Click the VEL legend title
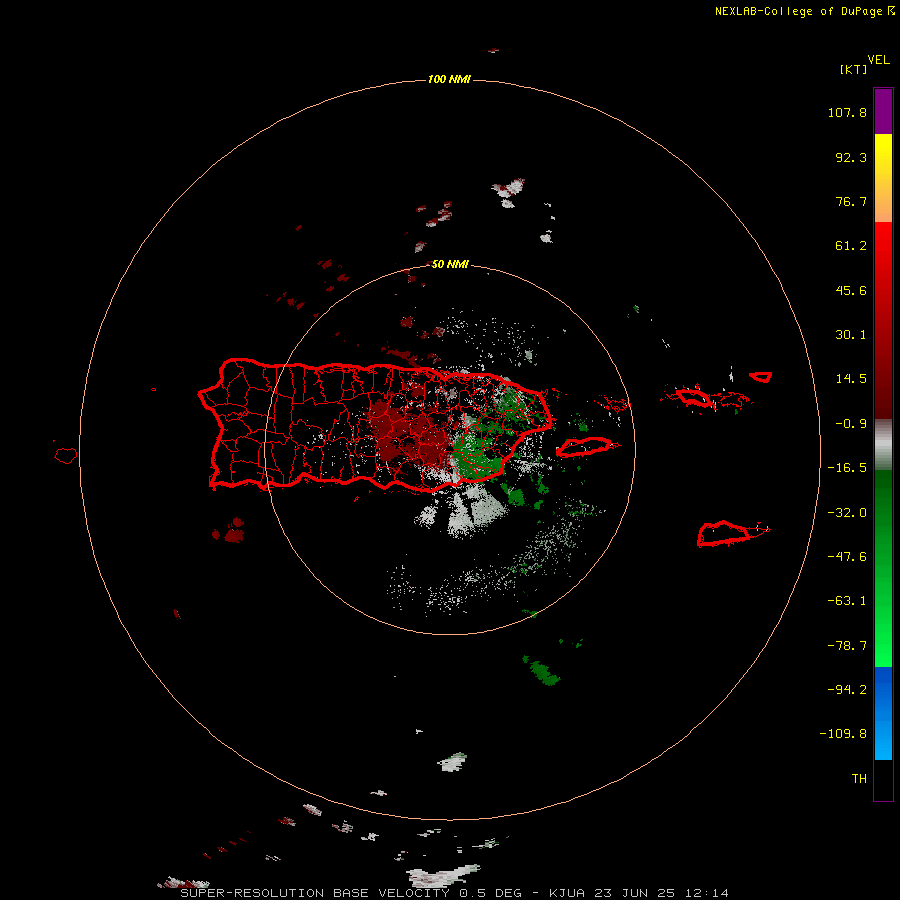Screen dimensions: 900x900 (878, 60)
